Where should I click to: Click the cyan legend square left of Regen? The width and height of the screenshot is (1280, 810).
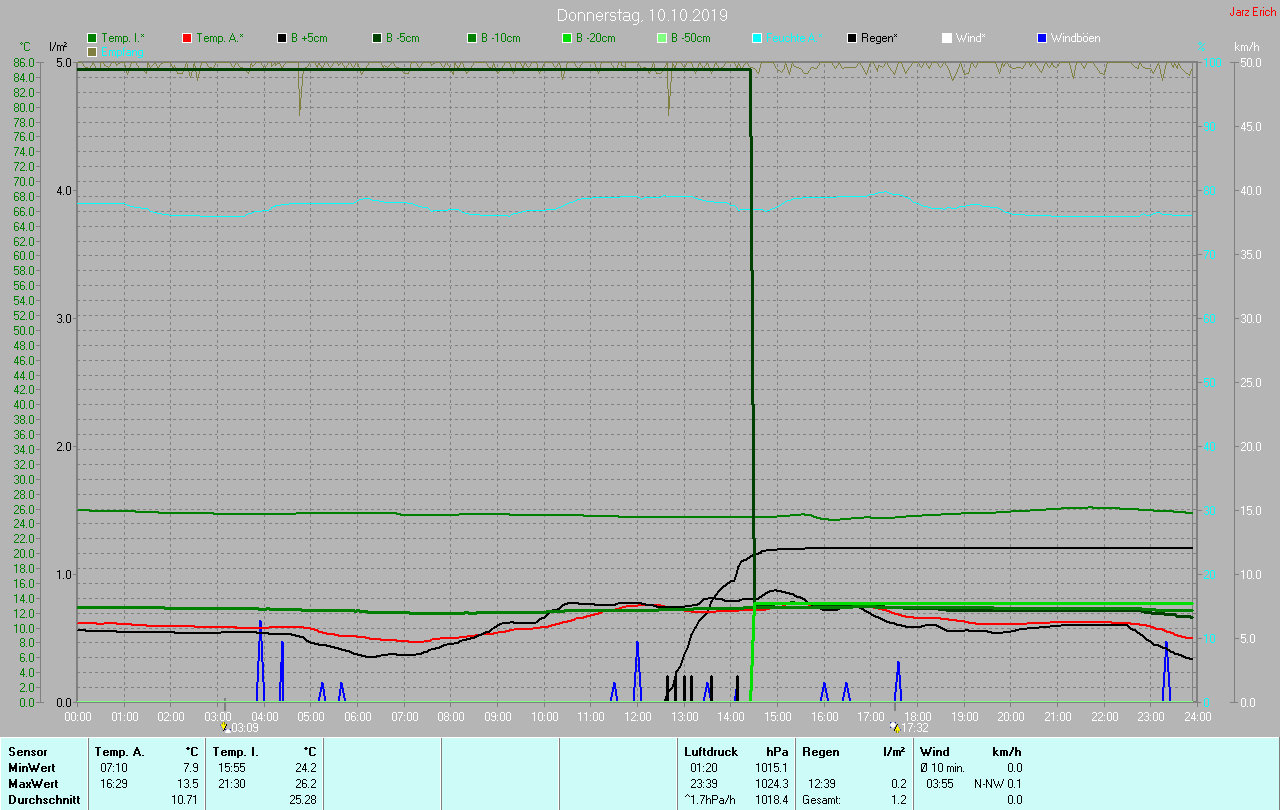coord(757,38)
